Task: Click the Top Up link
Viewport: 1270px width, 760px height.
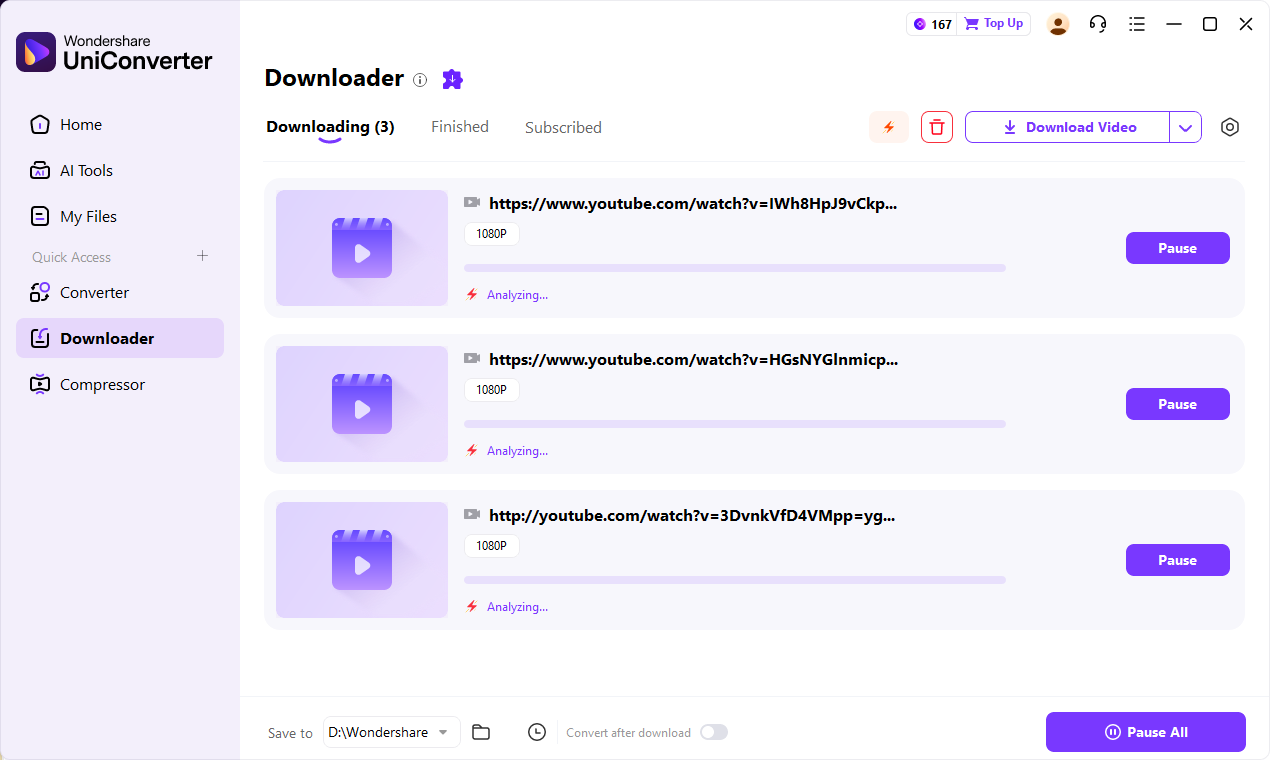Action: click(x=994, y=24)
